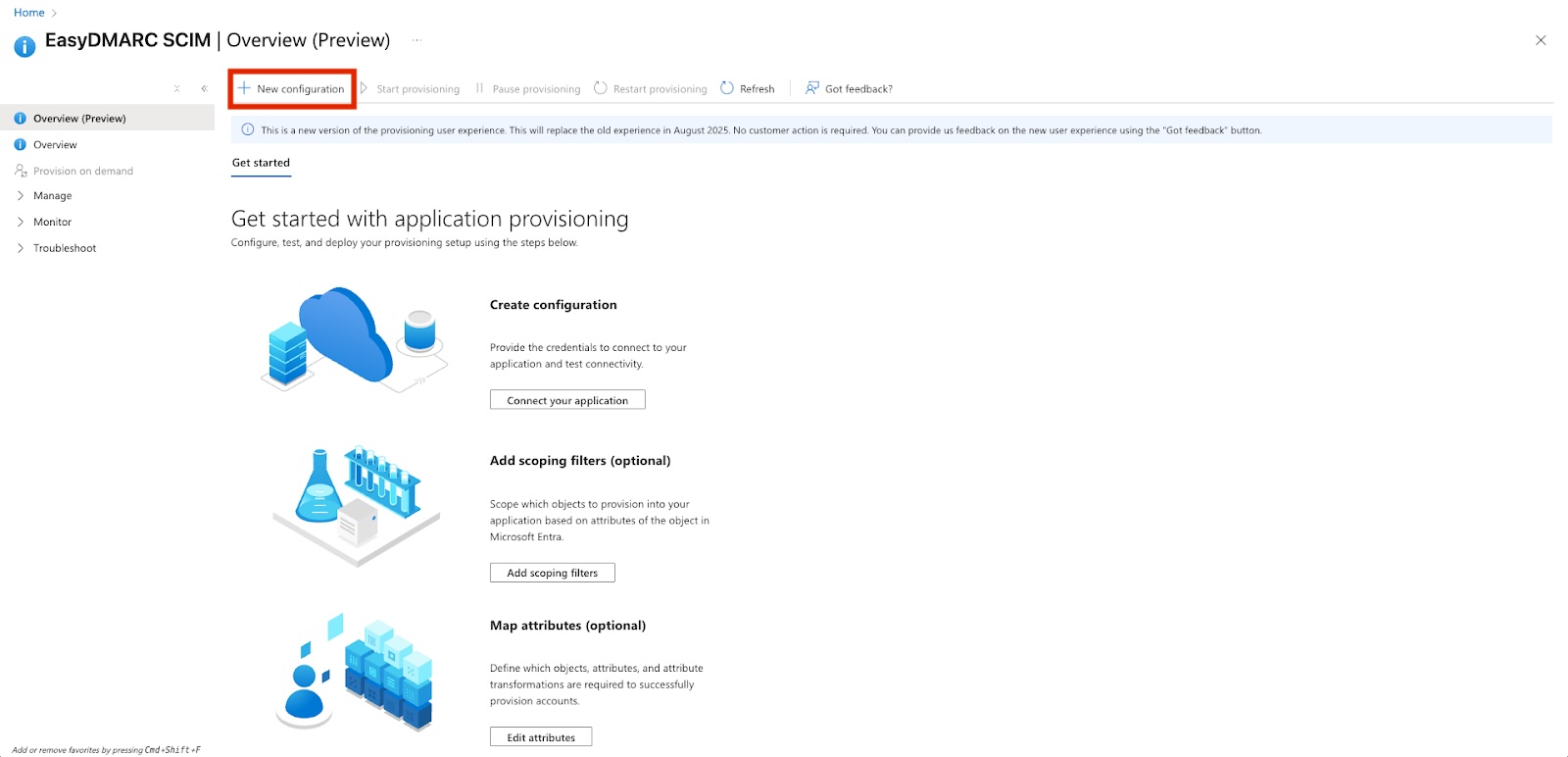1568x757 pixels.
Task: Open the Manage menu label
Action: coord(53,196)
